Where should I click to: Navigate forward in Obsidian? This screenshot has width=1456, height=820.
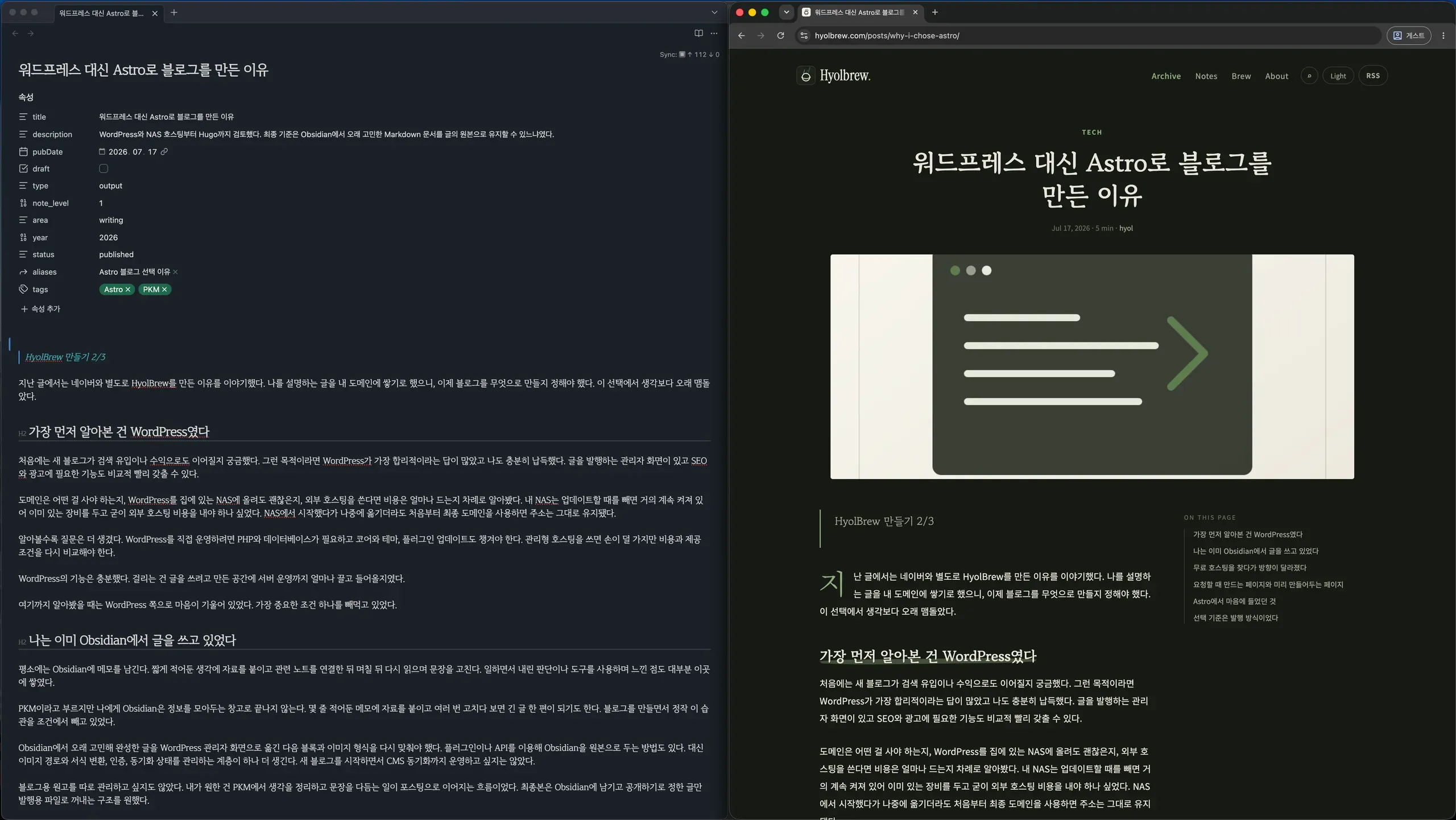[31, 34]
